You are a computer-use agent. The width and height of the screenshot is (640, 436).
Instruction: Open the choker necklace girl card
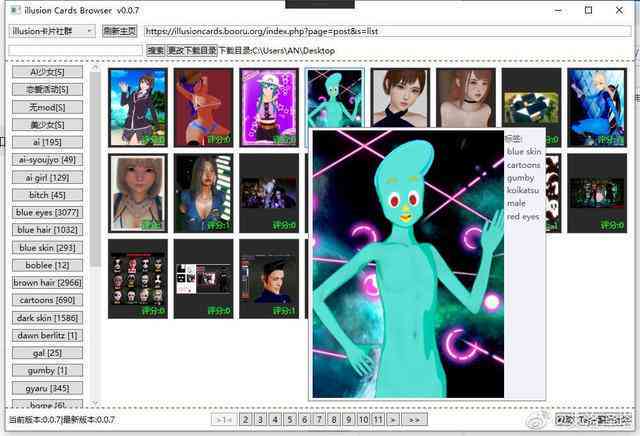(466, 98)
